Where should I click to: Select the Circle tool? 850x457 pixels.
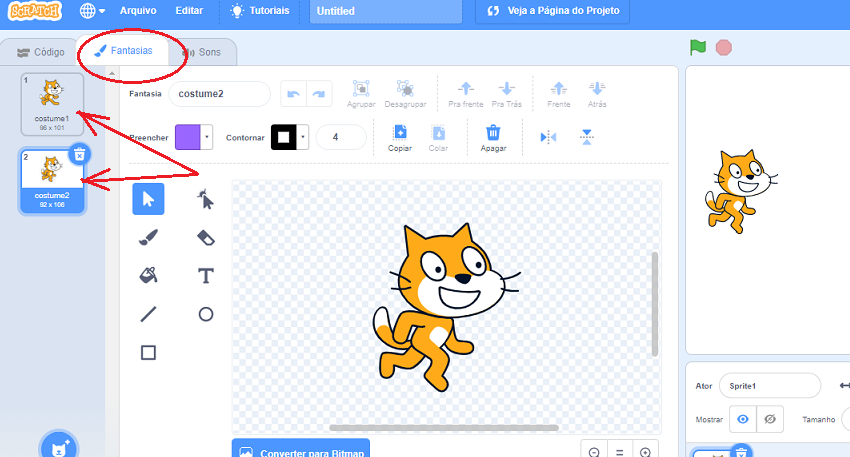[206, 314]
